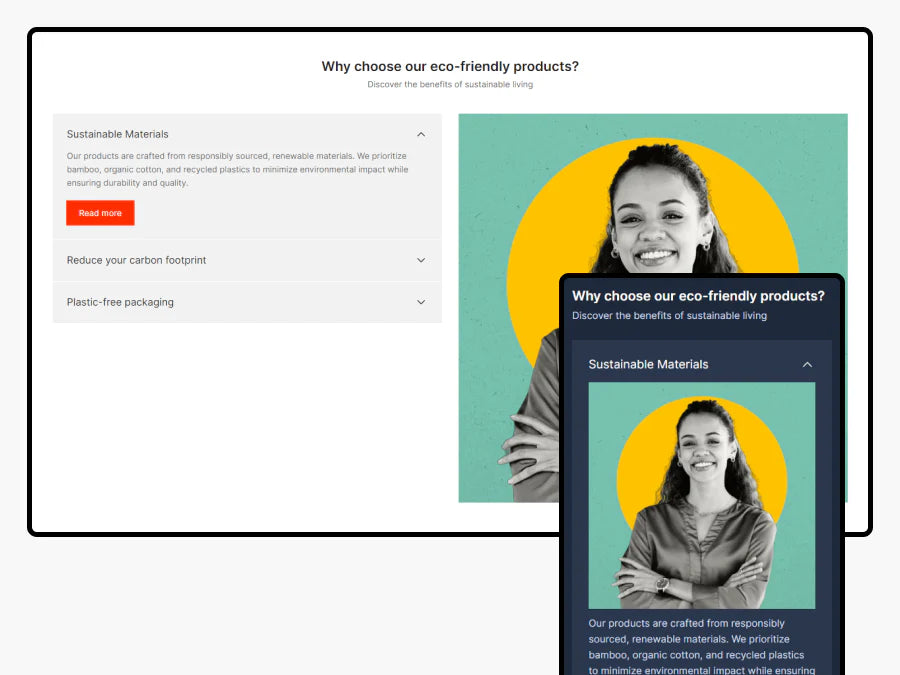Click the mobile description text about renewable materials
This screenshot has height=675, width=900.
click(x=701, y=647)
